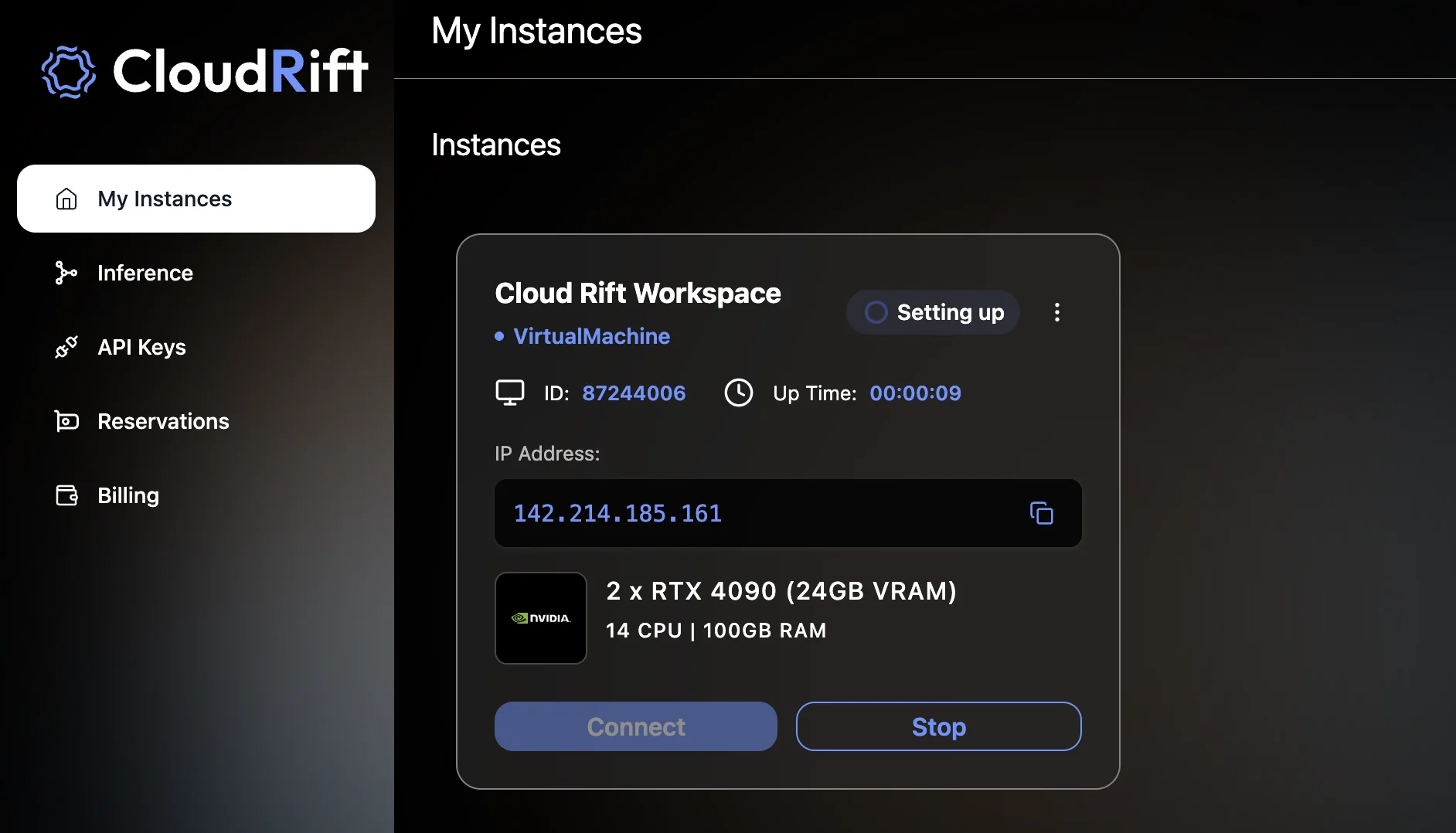Open the My Instances section
The image size is (1456, 833).
pos(165,199)
